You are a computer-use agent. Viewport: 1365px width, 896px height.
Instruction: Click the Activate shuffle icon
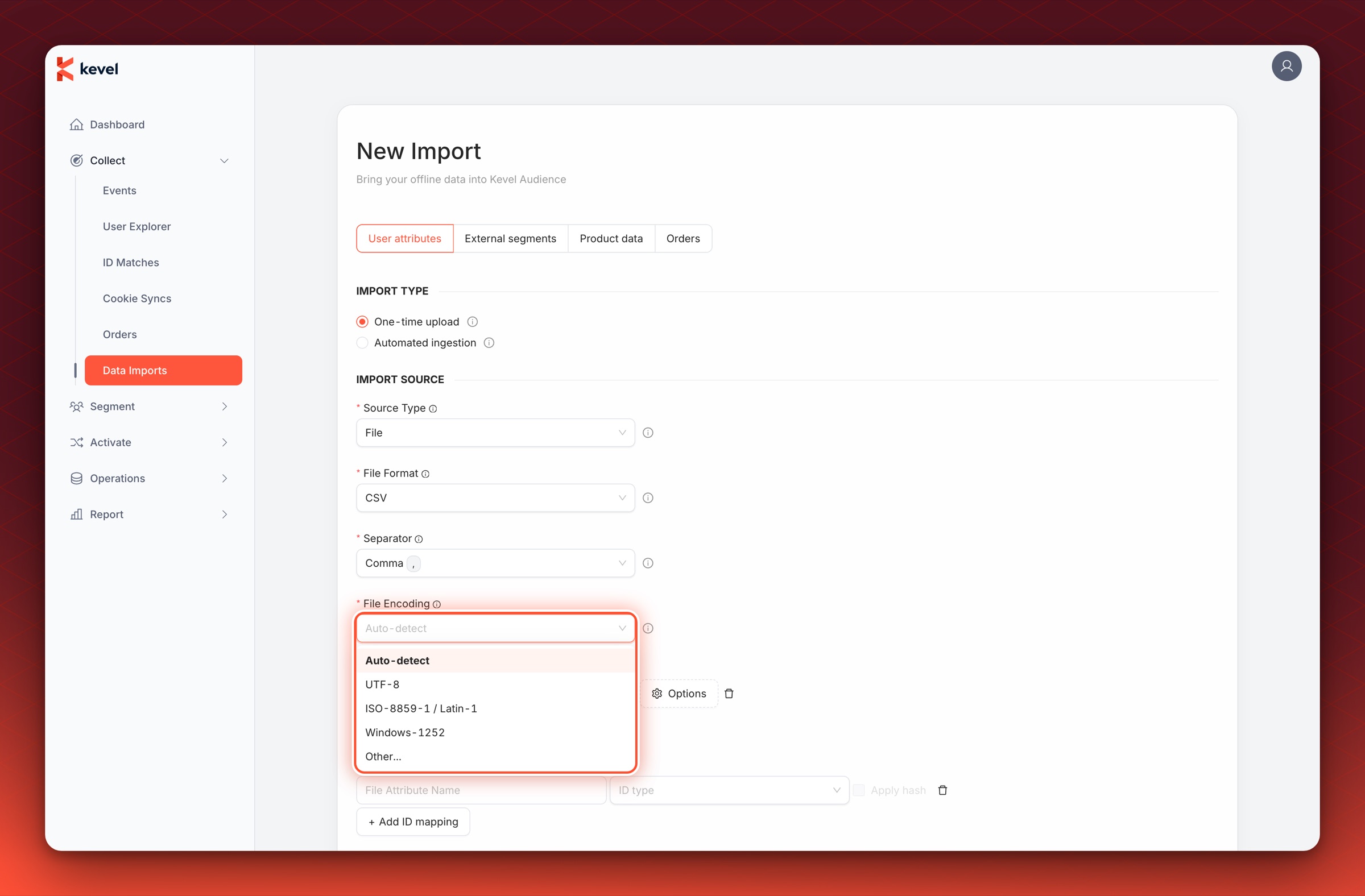point(76,442)
